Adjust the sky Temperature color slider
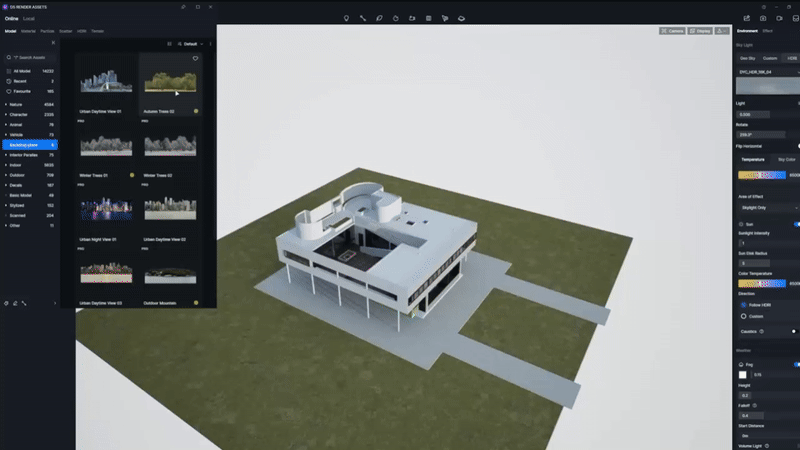The height and width of the screenshot is (450, 800). point(762,175)
